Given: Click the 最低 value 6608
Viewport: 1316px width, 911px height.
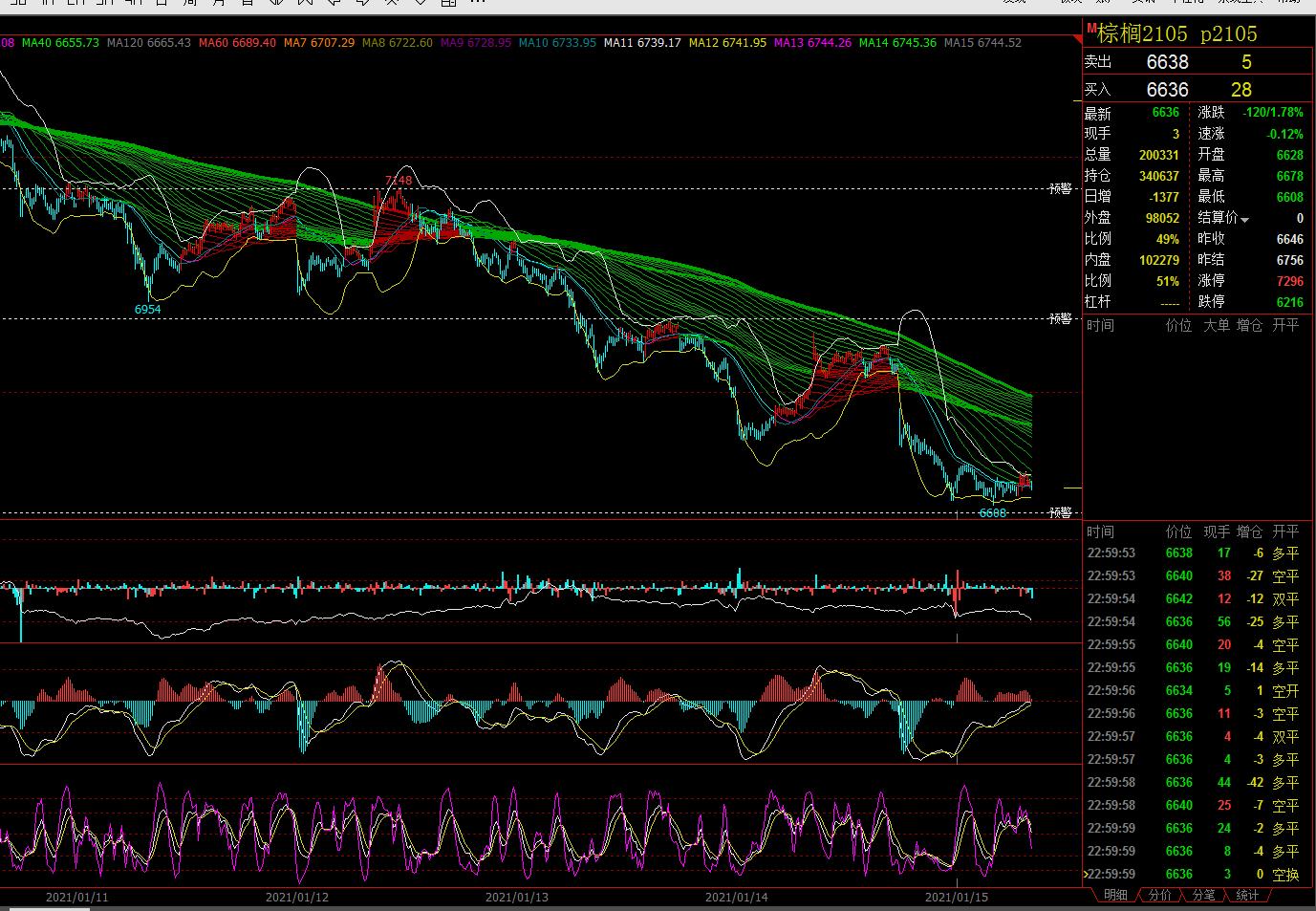Looking at the screenshot, I should [x=1290, y=197].
